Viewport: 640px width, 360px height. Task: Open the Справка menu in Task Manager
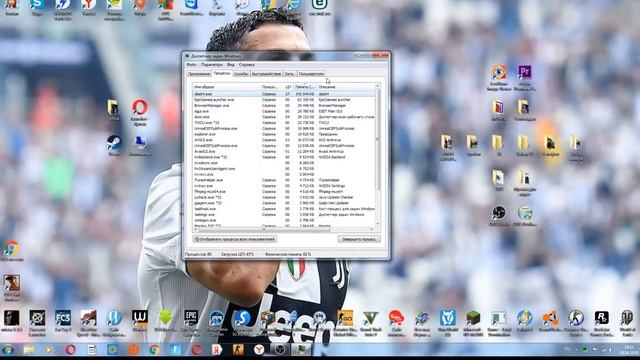pyautogui.click(x=247, y=65)
